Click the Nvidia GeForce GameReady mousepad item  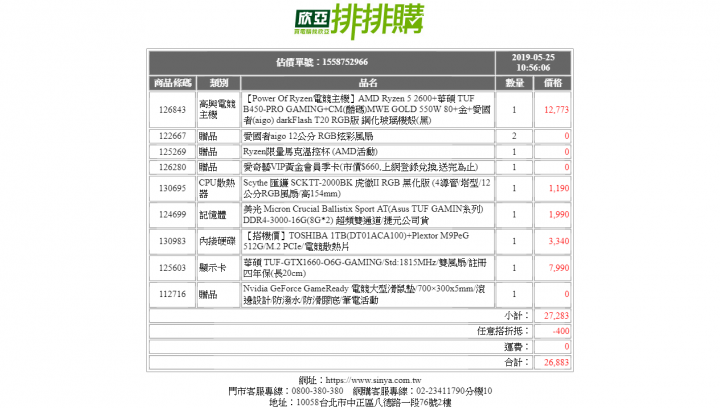tap(364, 294)
